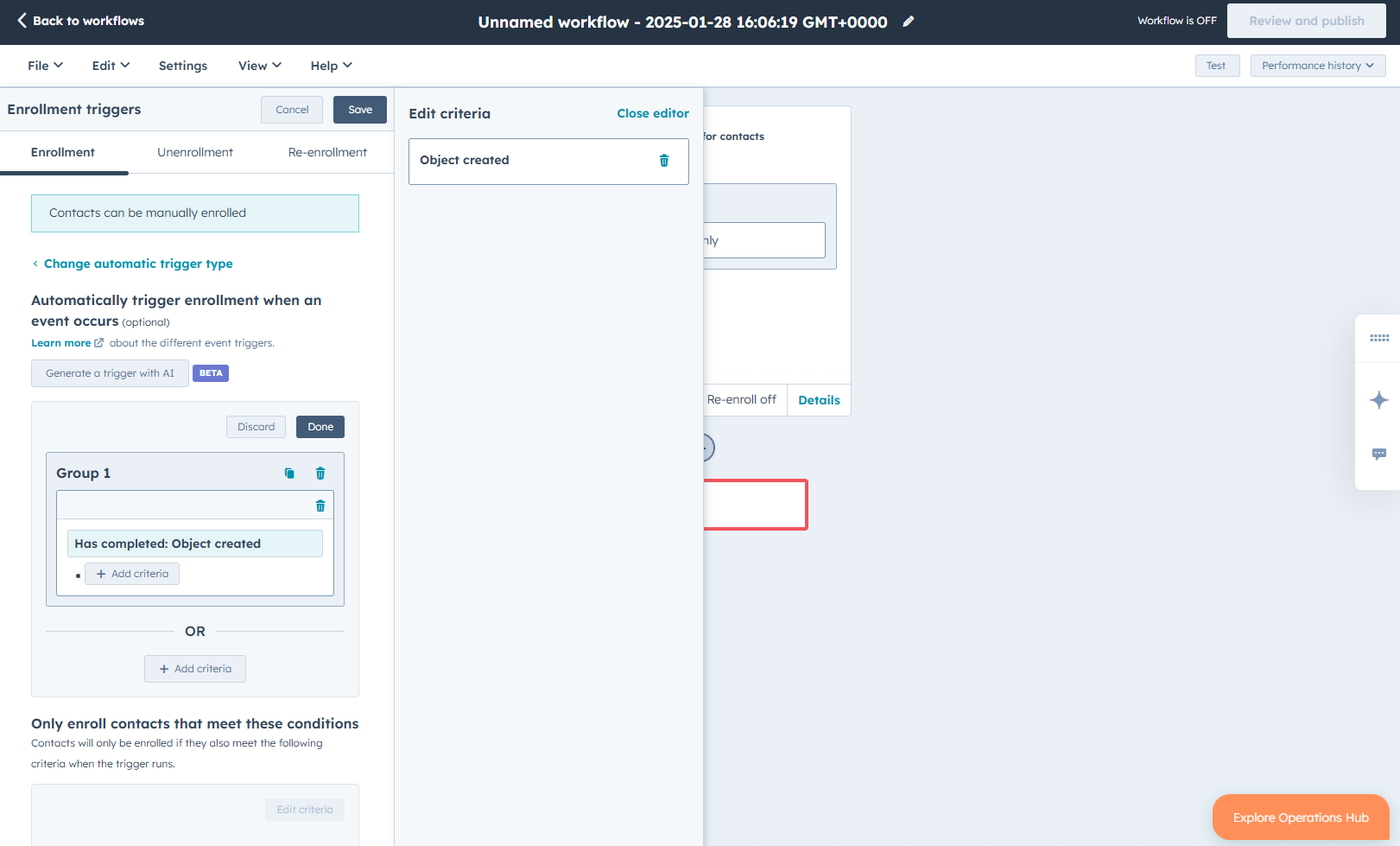Open the AI sparkle assistant icon

point(1379,400)
